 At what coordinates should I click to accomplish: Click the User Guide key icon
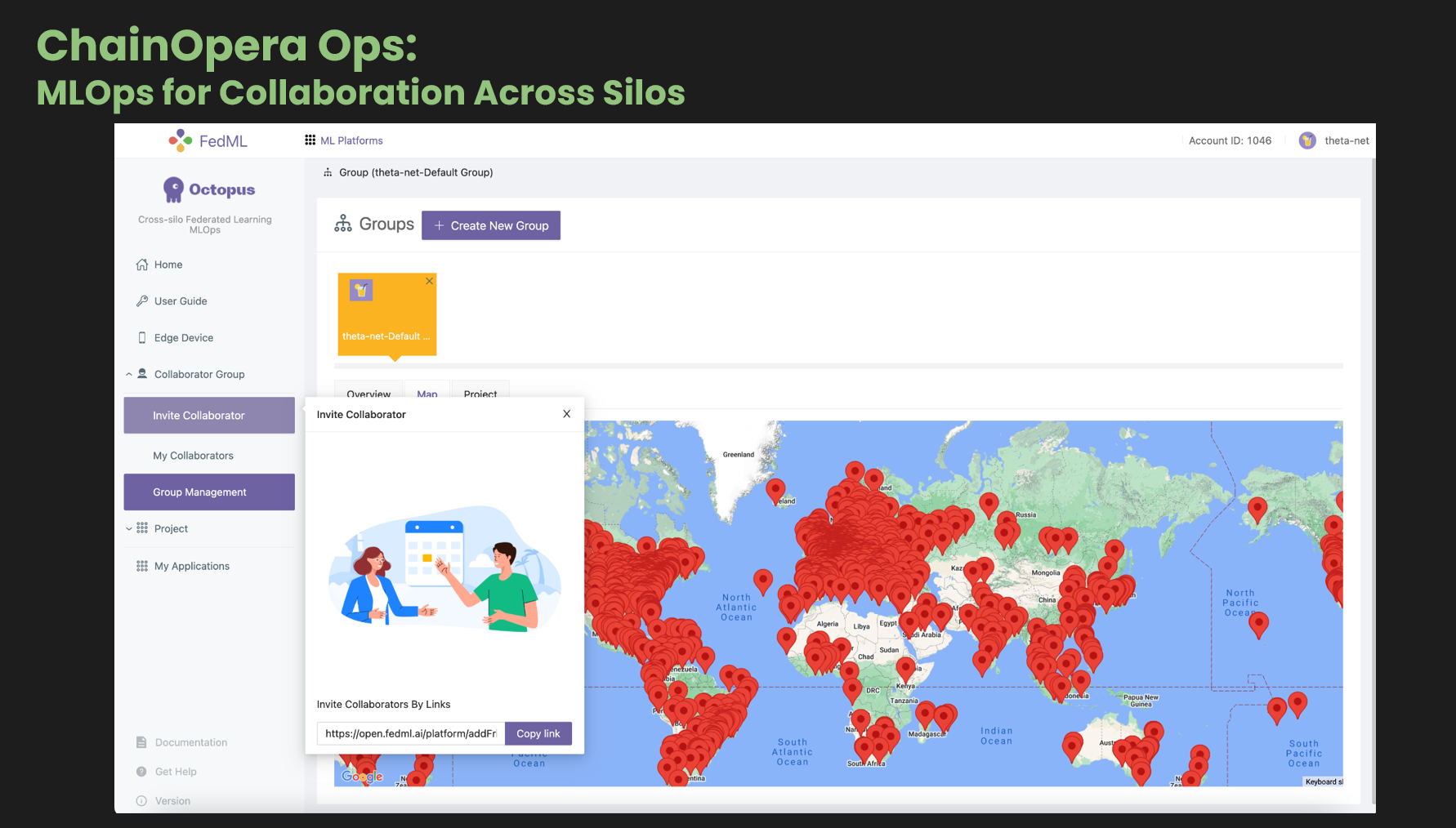click(142, 301)
